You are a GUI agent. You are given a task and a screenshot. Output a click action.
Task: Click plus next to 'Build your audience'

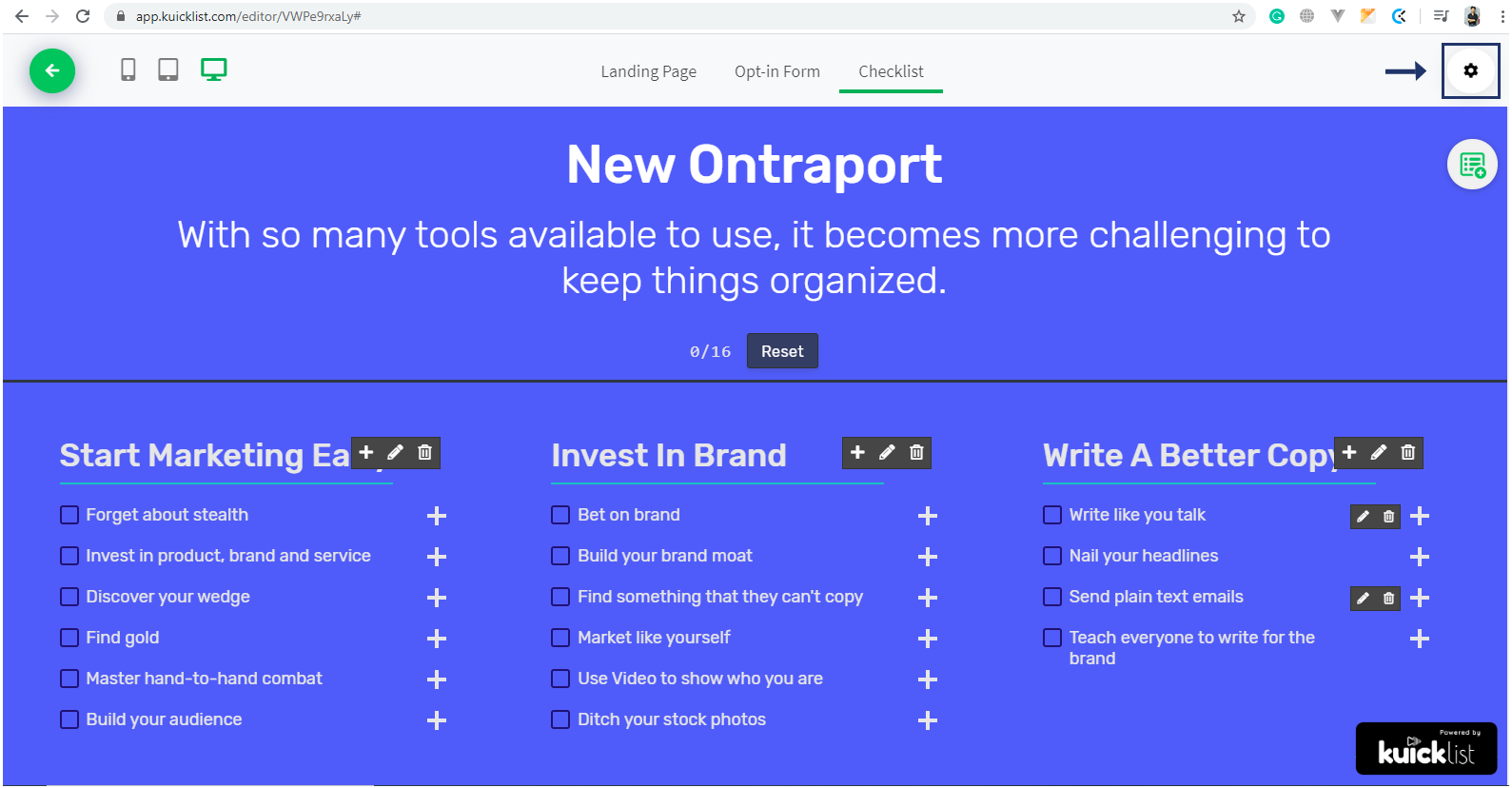click(437, 720)
